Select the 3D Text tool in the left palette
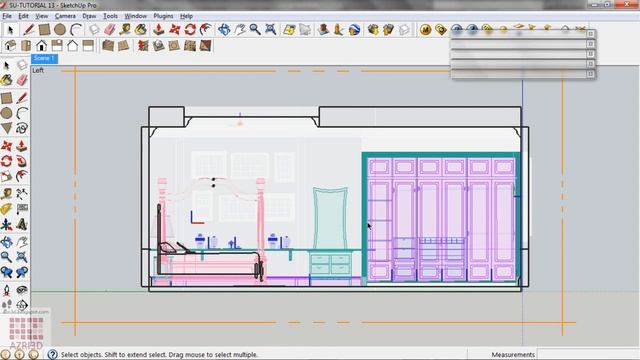The width and height of the screenshot is (640, 360). click(22, 224)
